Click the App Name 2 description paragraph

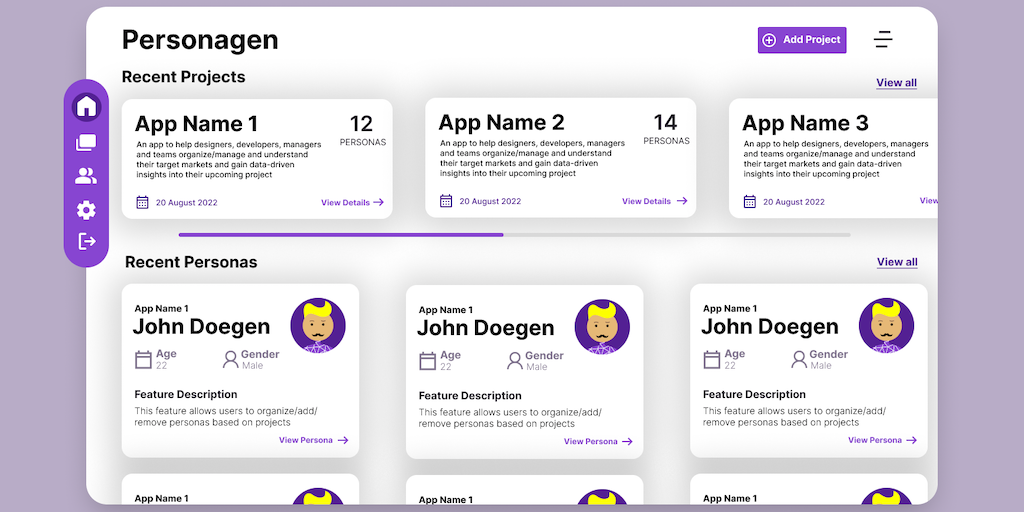(x=532, y=158)
